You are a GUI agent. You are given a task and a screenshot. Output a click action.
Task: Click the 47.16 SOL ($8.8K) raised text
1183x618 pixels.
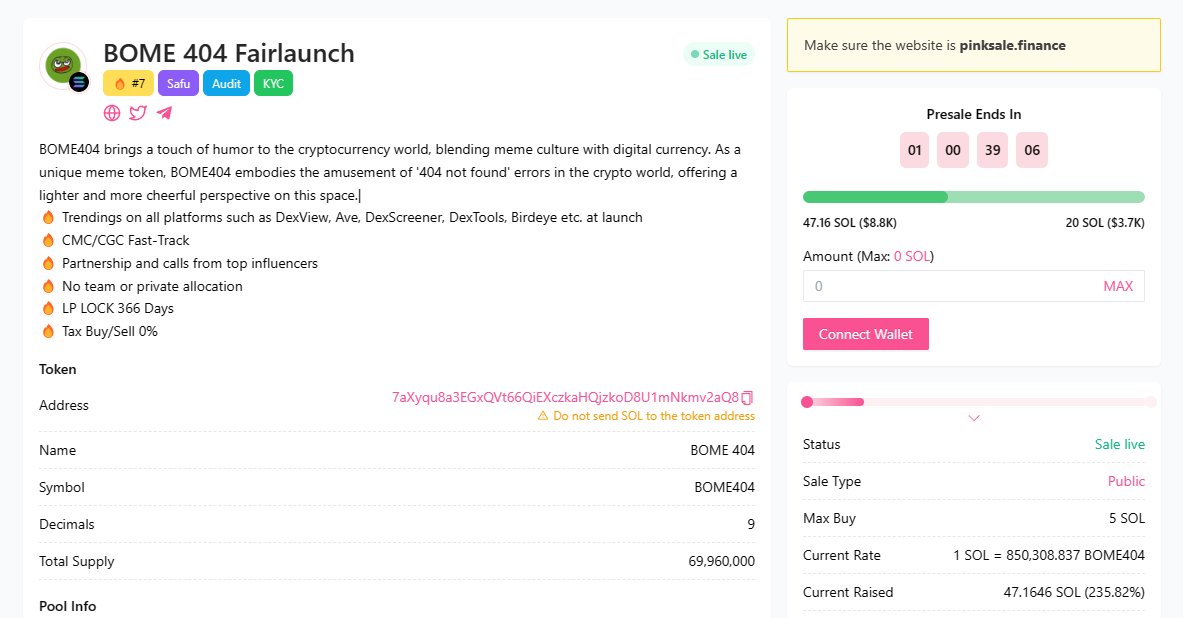click(x=850, y=223)
